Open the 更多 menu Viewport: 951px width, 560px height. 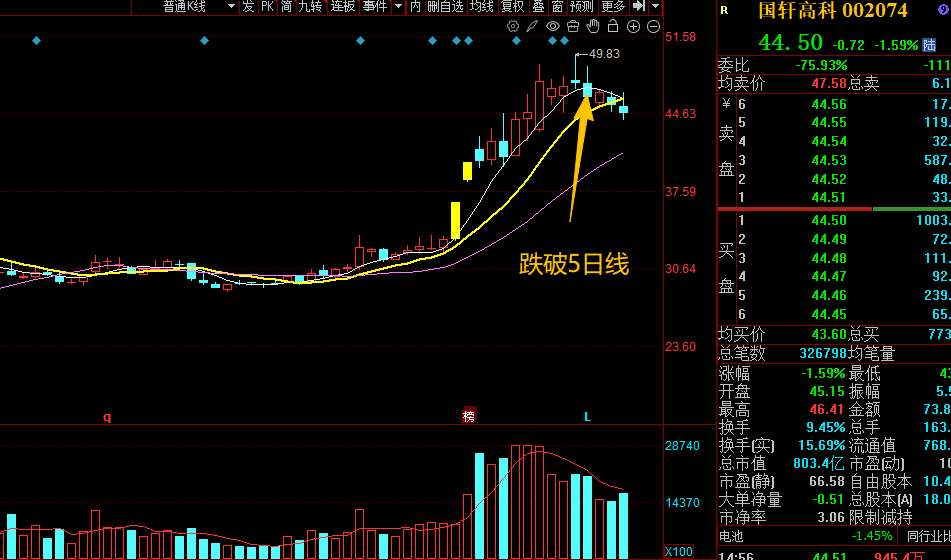tap(612, 6)
